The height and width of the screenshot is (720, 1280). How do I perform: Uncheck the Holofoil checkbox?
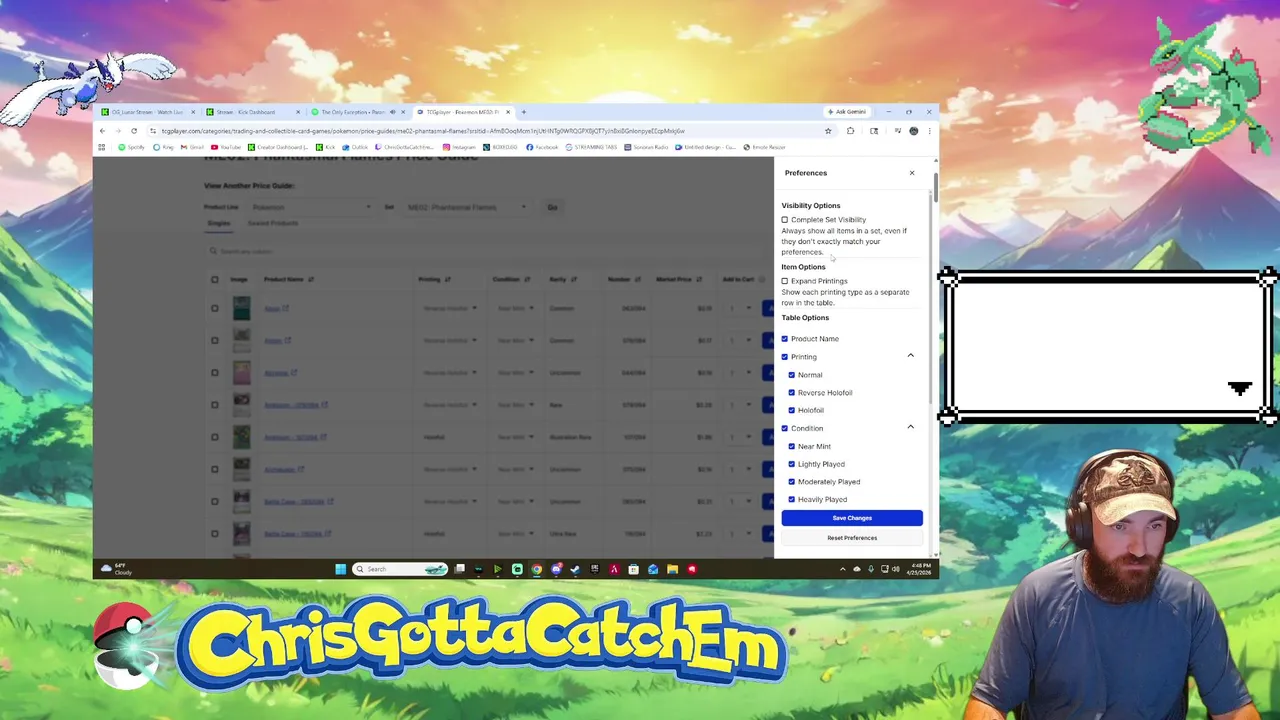[x=792, y=410]
